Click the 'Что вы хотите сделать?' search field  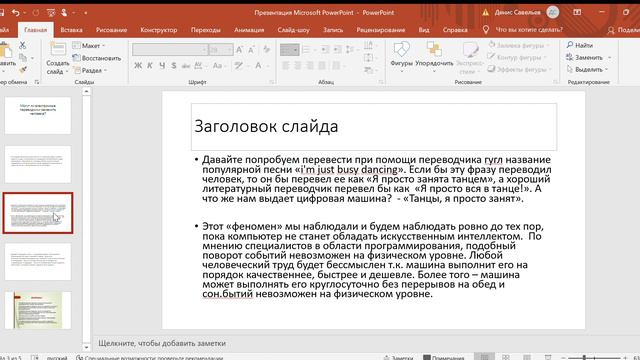click(x=529, y=30)
